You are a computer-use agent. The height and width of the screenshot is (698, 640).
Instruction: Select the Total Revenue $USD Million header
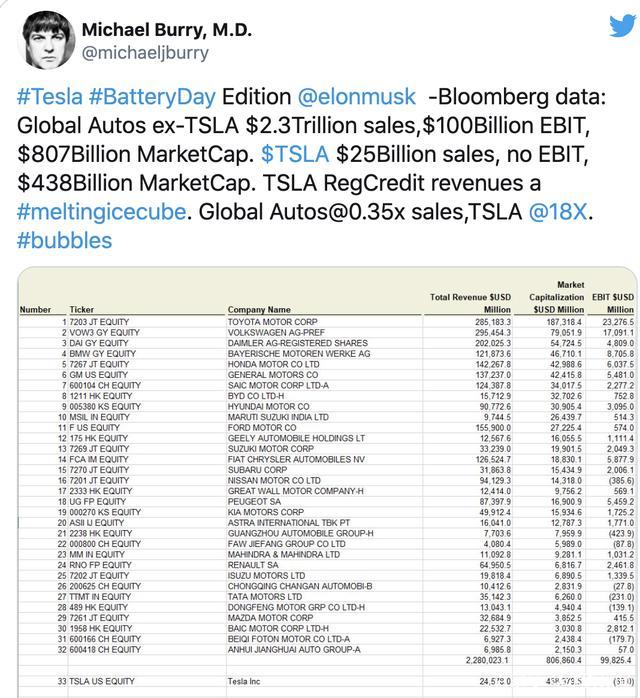468,303
